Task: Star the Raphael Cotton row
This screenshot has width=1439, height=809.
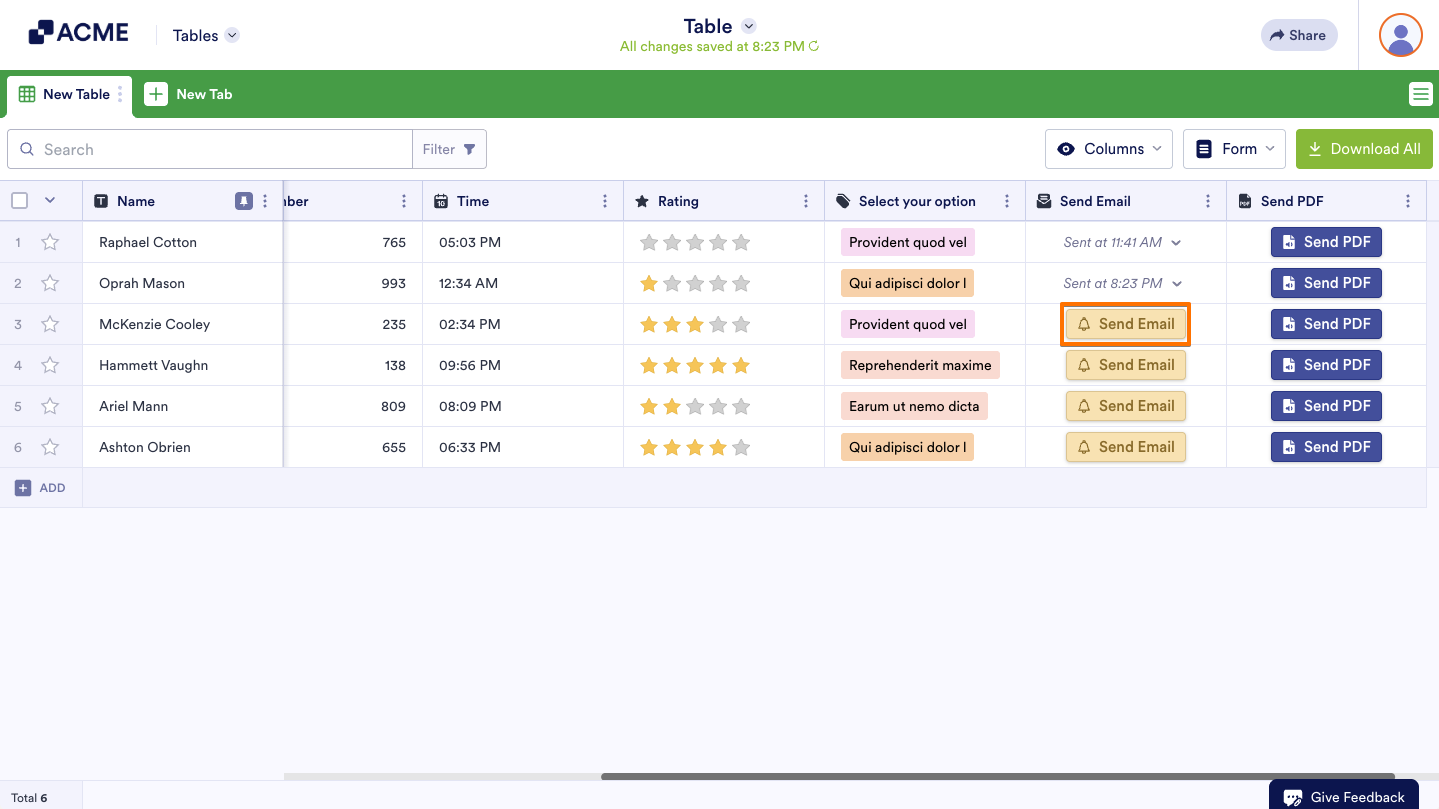Action: [x=50, y=242]
